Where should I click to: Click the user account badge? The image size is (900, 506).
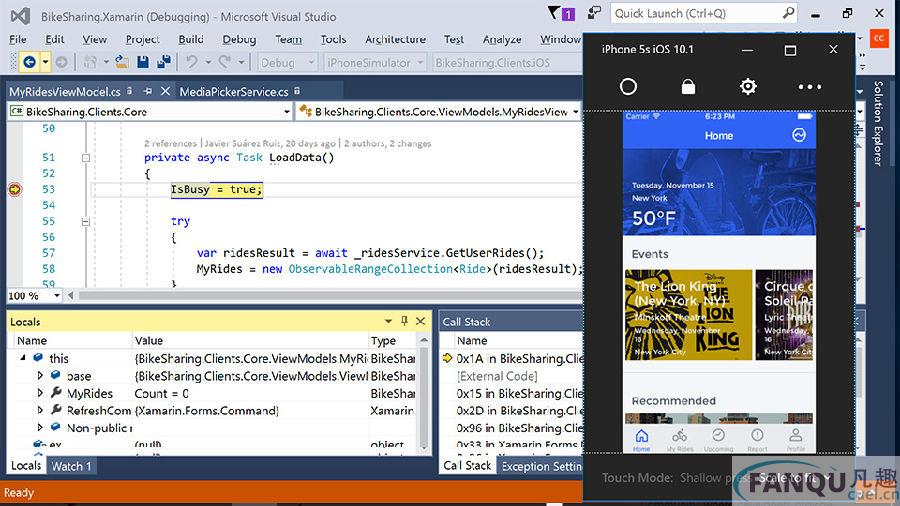tap(879, 38)
